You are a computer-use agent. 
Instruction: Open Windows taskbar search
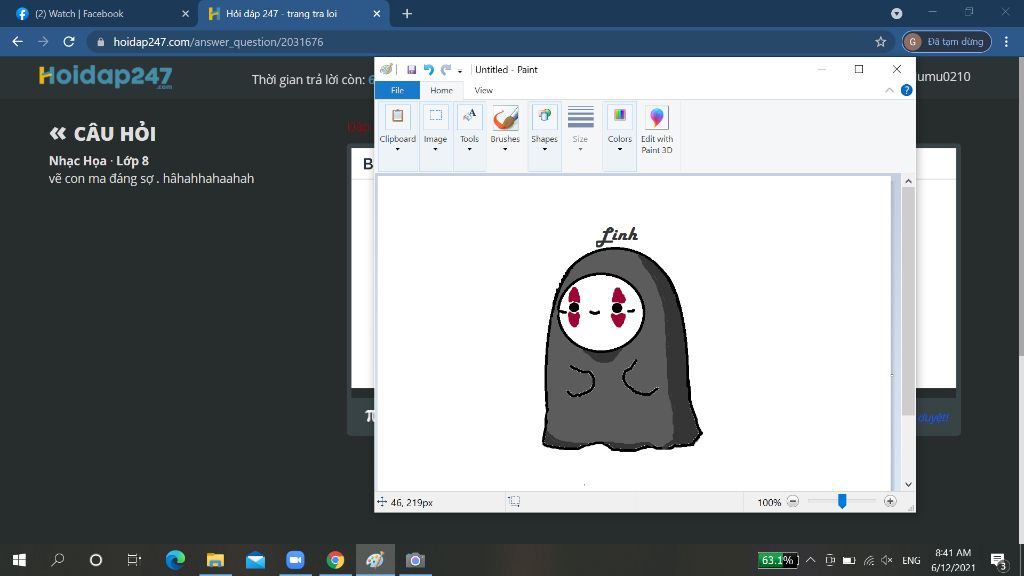pos(57,560)
